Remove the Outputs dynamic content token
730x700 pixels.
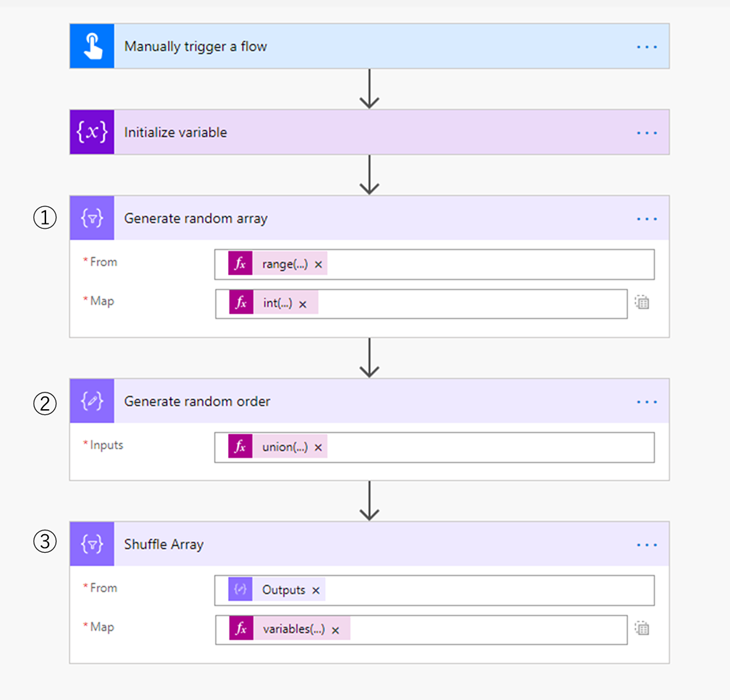(316, 590)
